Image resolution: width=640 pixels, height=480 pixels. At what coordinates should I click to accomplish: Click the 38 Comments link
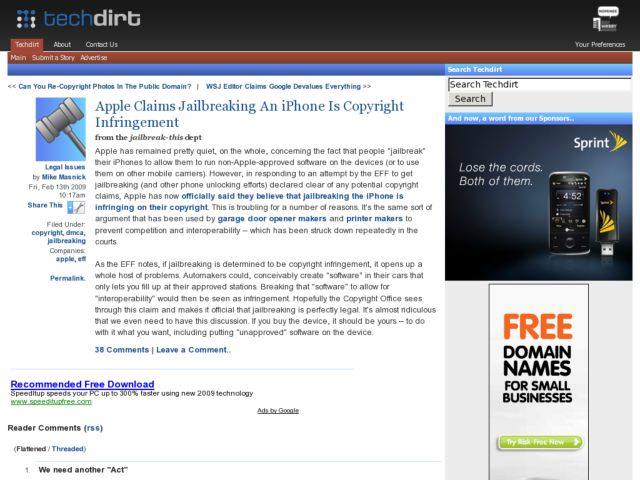[121, 350]
